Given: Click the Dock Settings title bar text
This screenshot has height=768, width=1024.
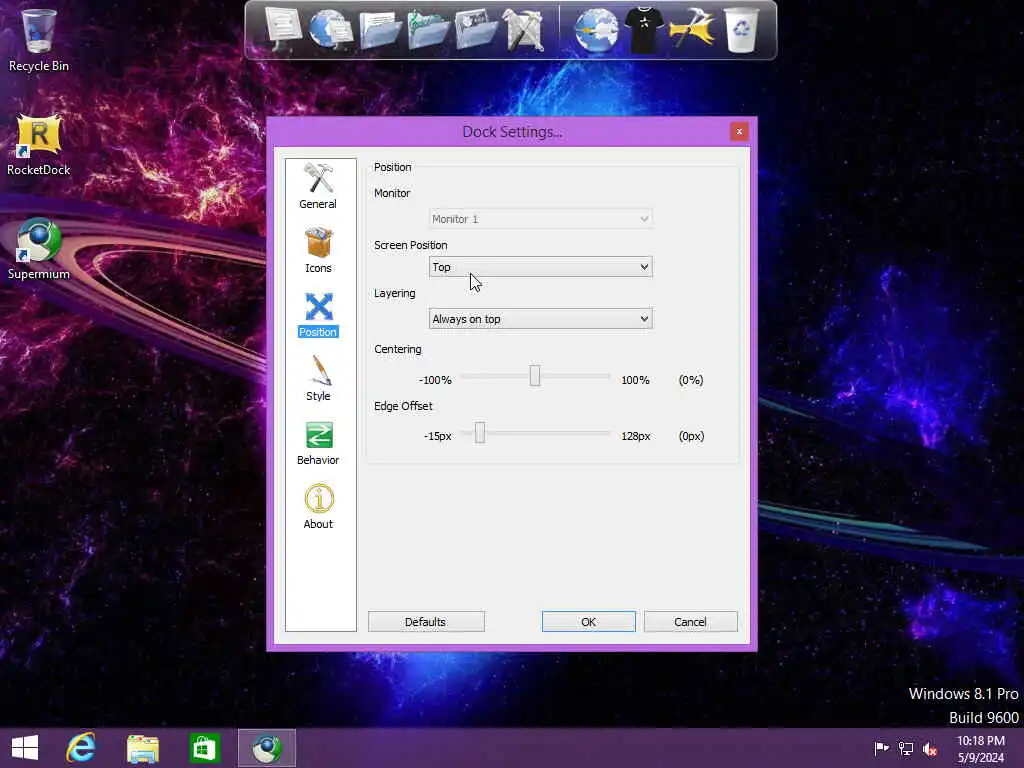Looking at the screenshot, I should 512,132.
